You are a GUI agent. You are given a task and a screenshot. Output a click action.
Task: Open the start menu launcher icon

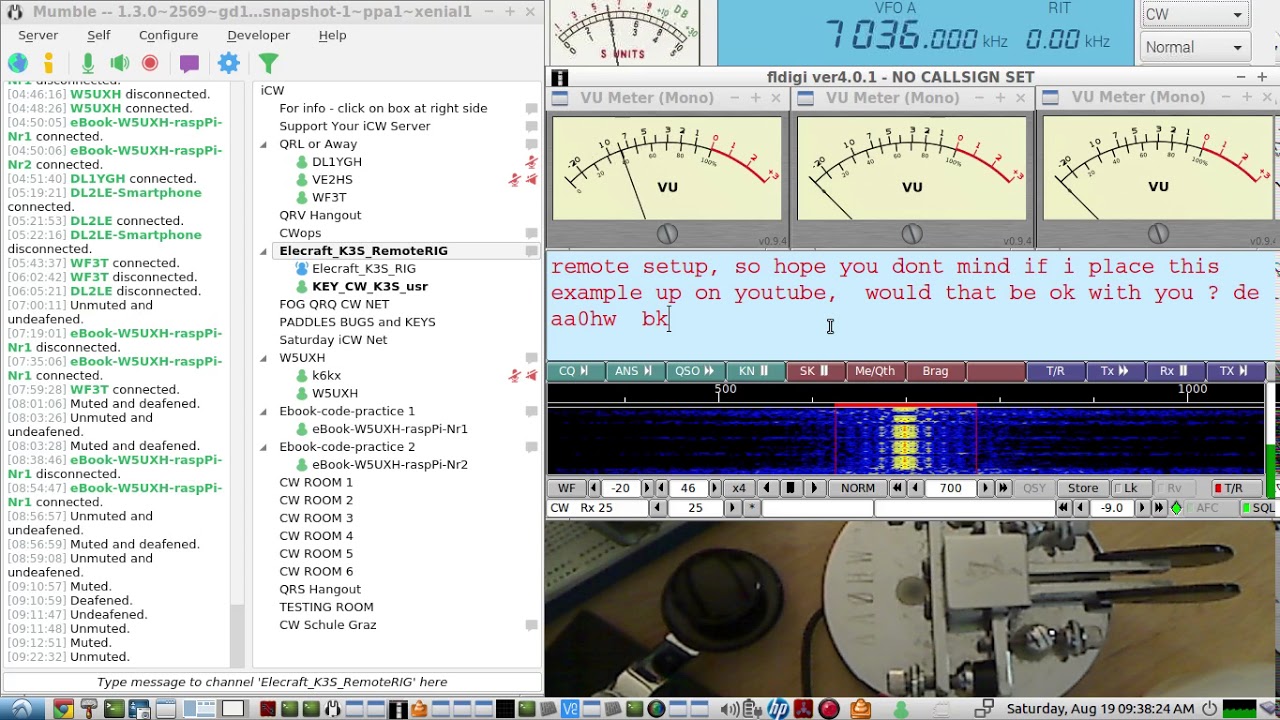point(21,710)
